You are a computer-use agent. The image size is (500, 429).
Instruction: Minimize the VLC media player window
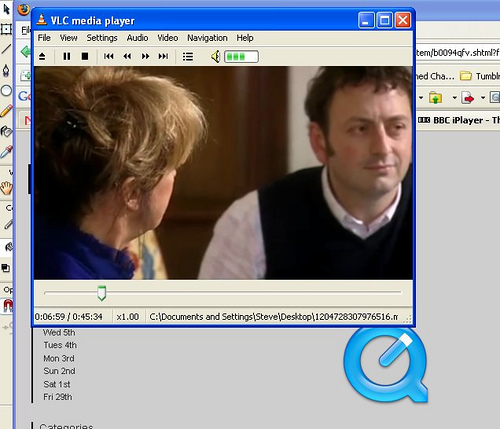(x=366, y=20)
